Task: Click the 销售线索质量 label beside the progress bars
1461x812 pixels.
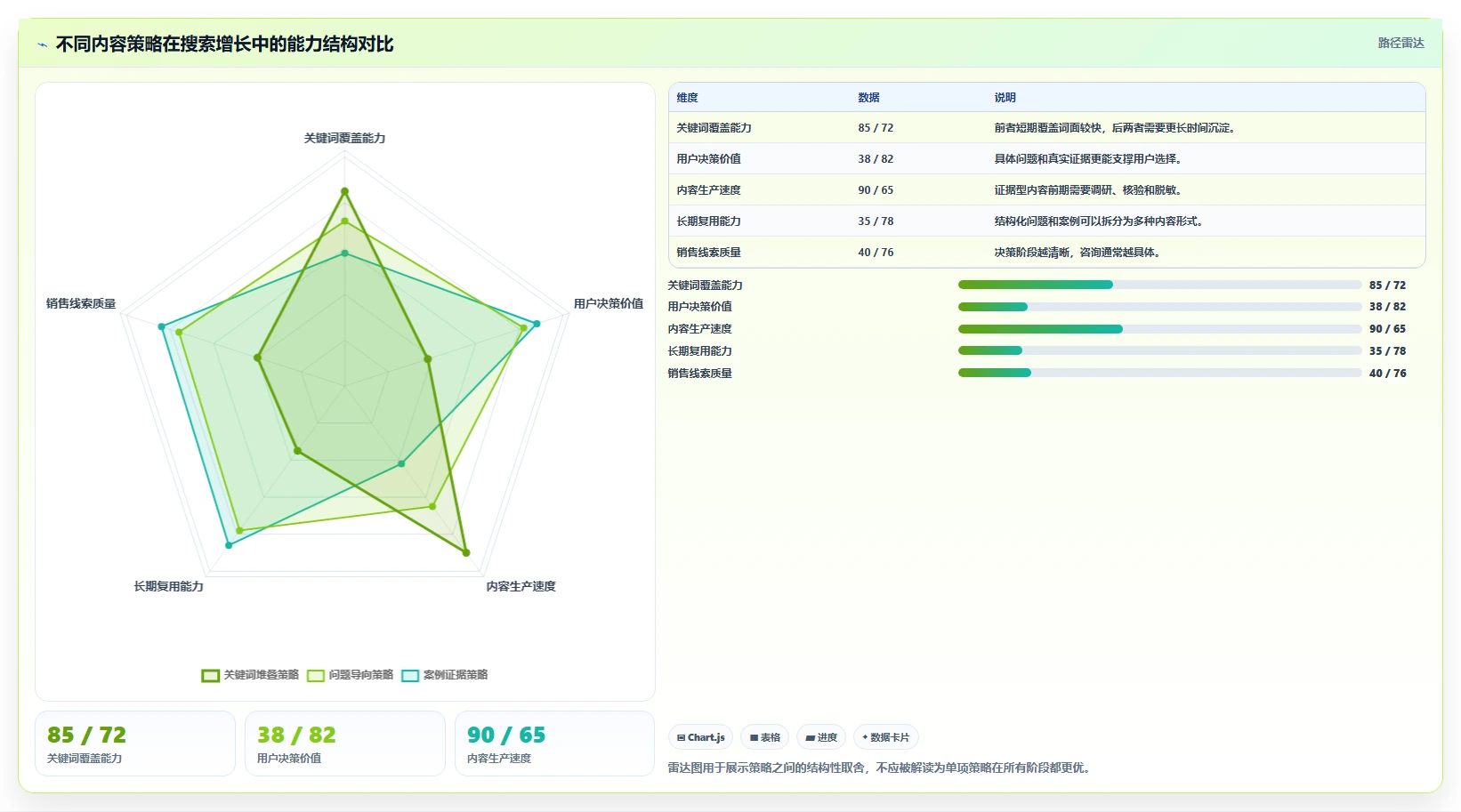Action: 699,374
